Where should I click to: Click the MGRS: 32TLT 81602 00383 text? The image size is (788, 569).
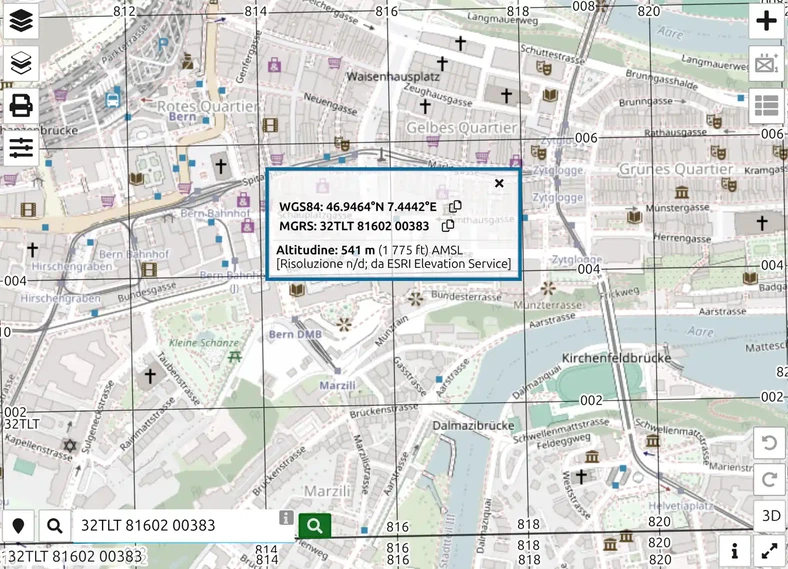tap(354, 226)
